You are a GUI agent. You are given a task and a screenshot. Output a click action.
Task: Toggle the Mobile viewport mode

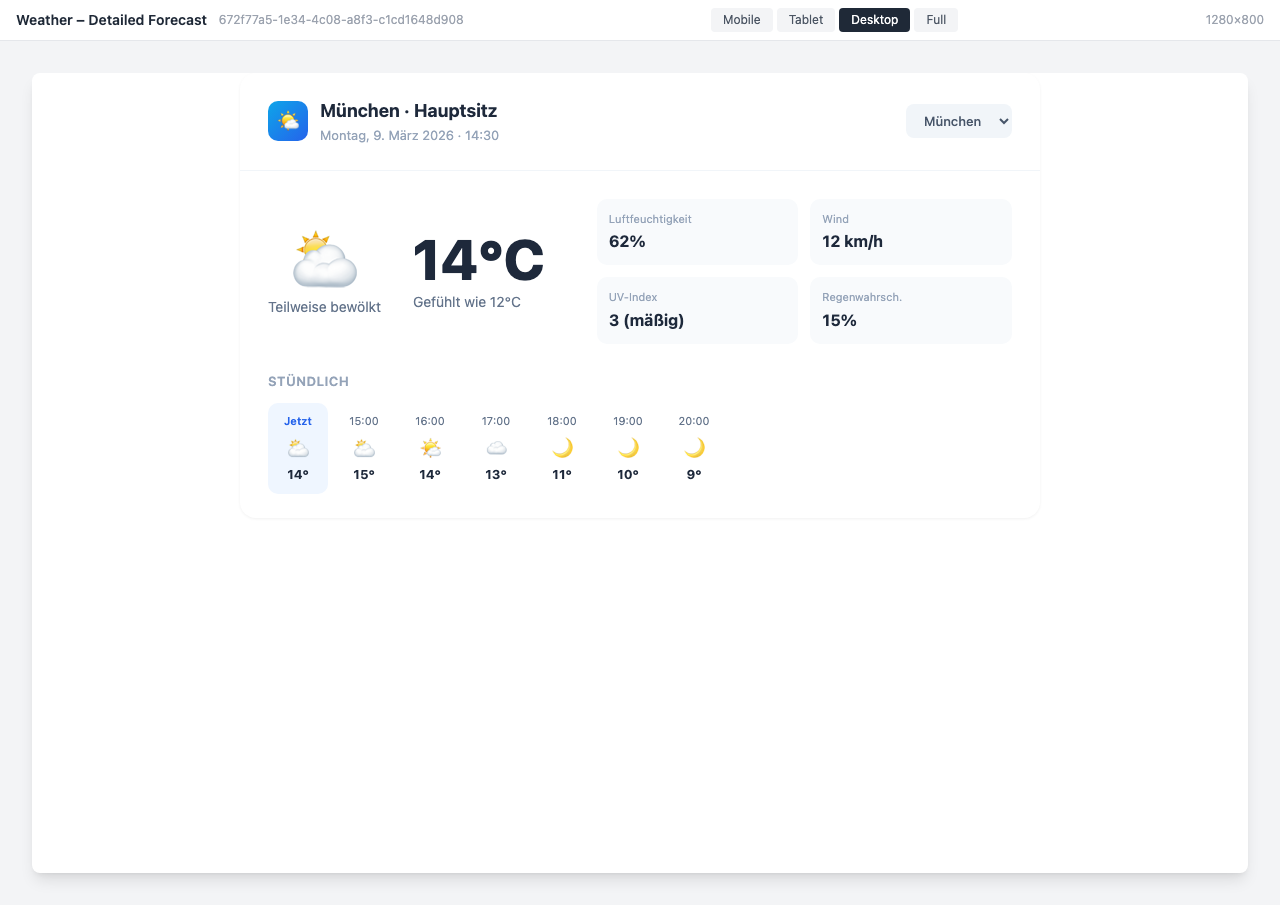pyautogui.click(x=741, y=19)
